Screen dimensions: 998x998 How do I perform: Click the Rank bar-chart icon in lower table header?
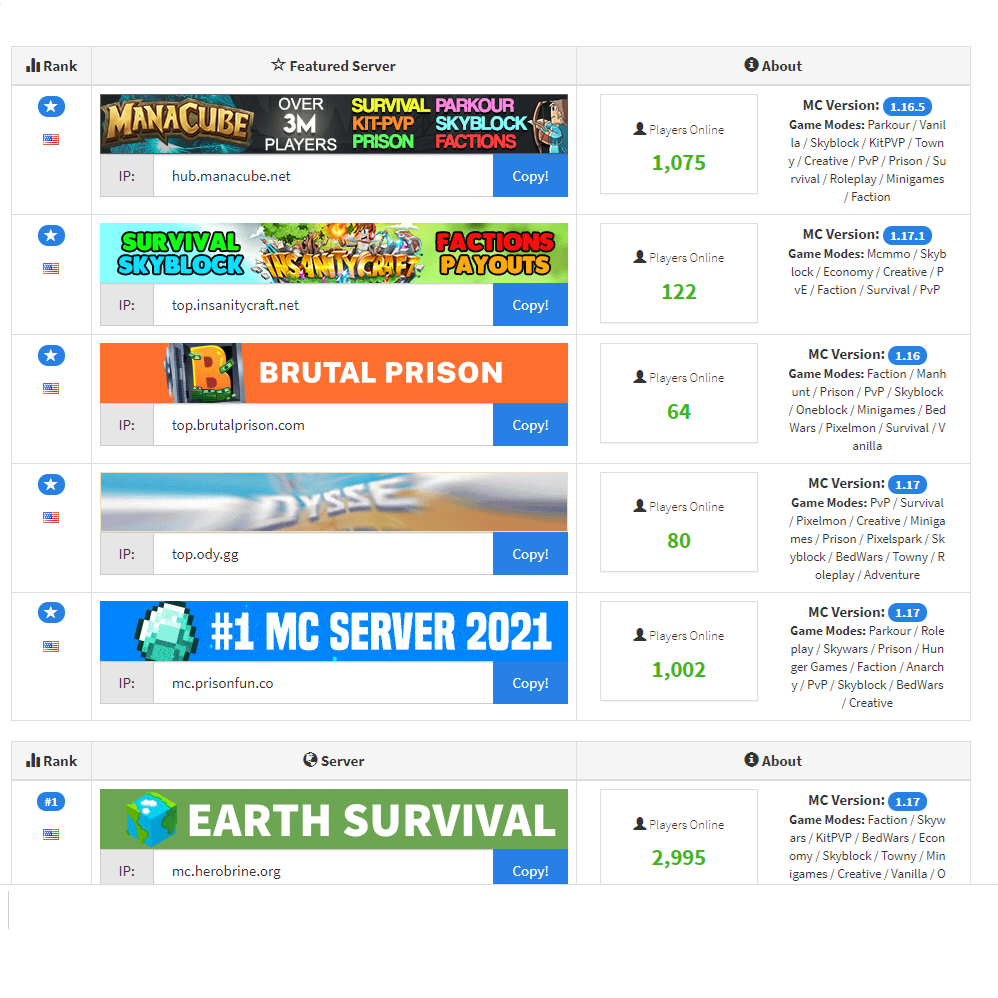33,760
